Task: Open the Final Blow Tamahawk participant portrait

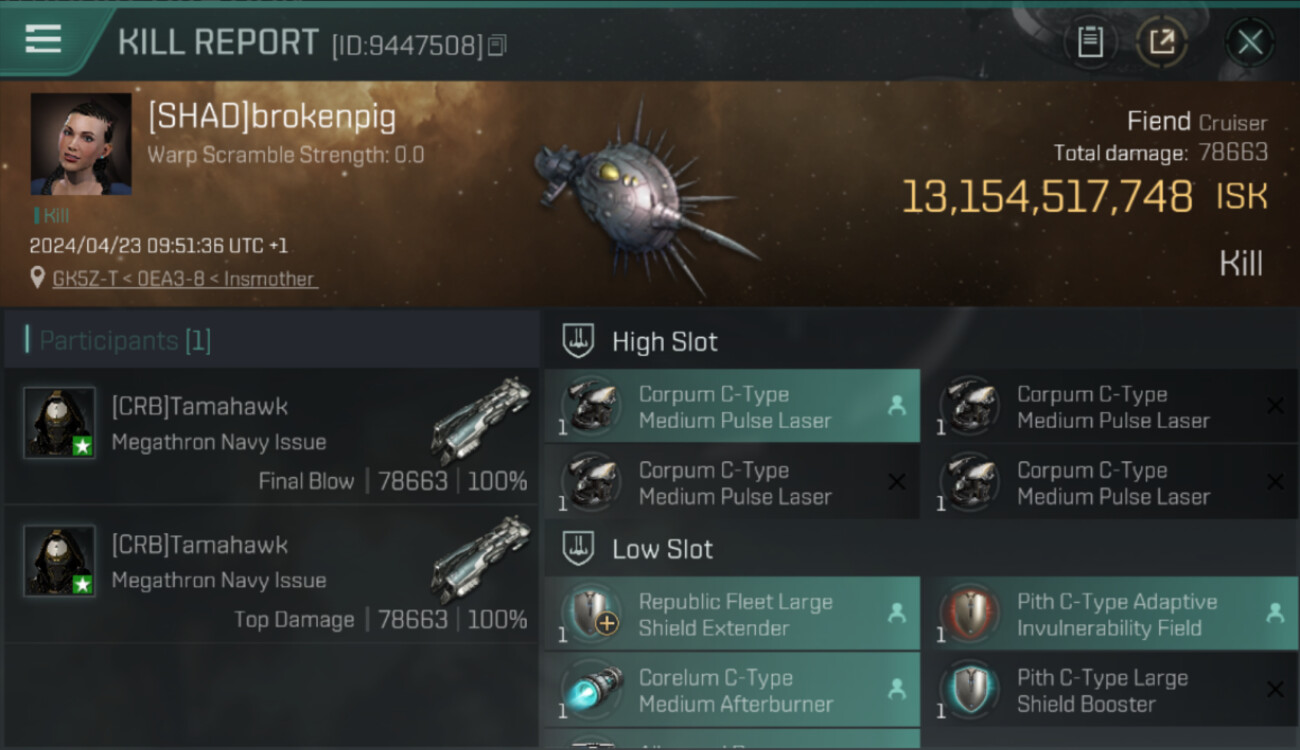Action: 60,423
